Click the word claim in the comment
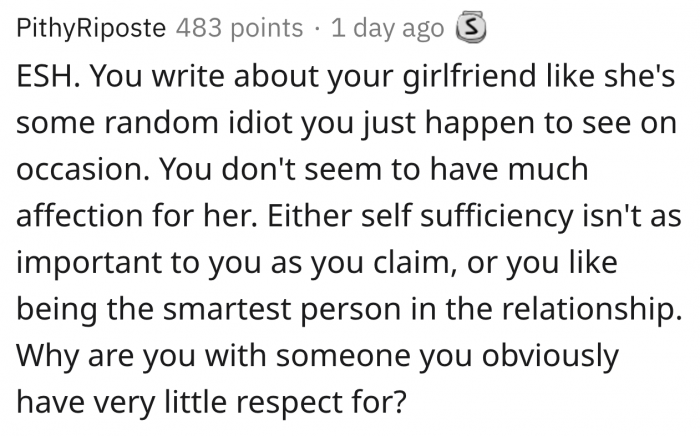This screenshot has width=700, height=436. [415, 263]
